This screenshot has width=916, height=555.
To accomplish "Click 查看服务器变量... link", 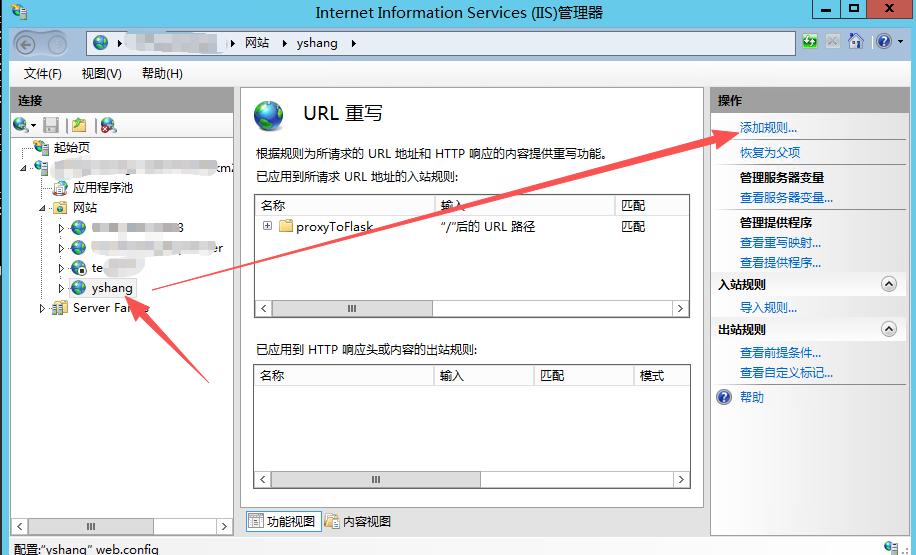I will pos(786,197).
